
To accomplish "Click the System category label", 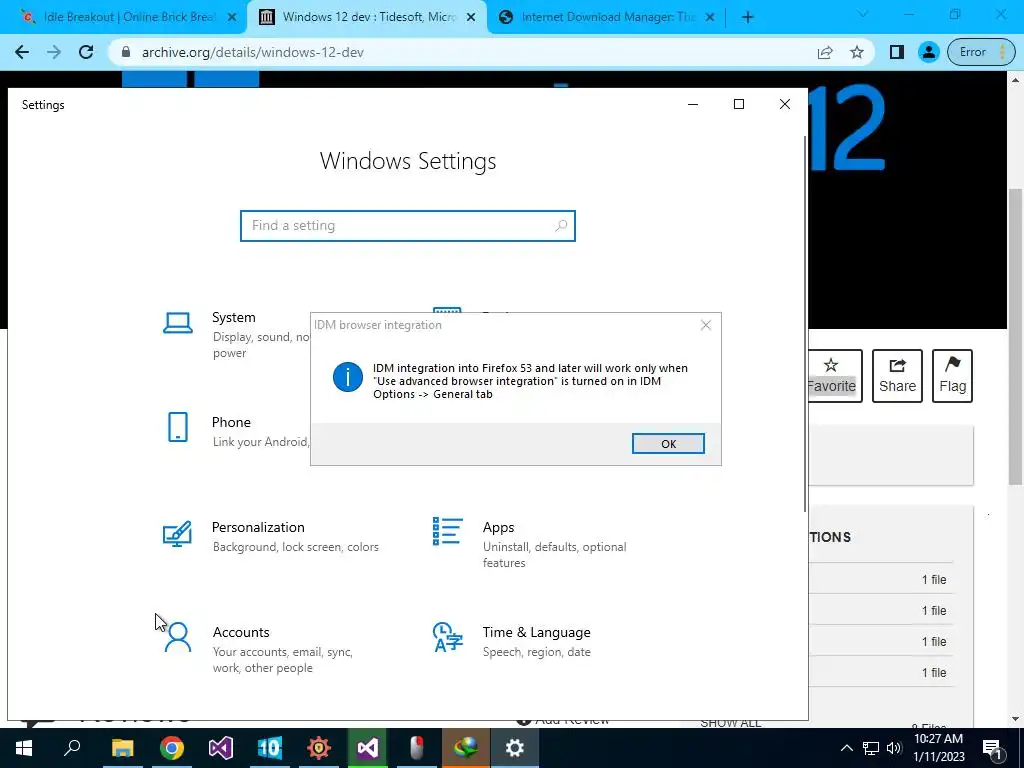I will [x=233, y=317].
